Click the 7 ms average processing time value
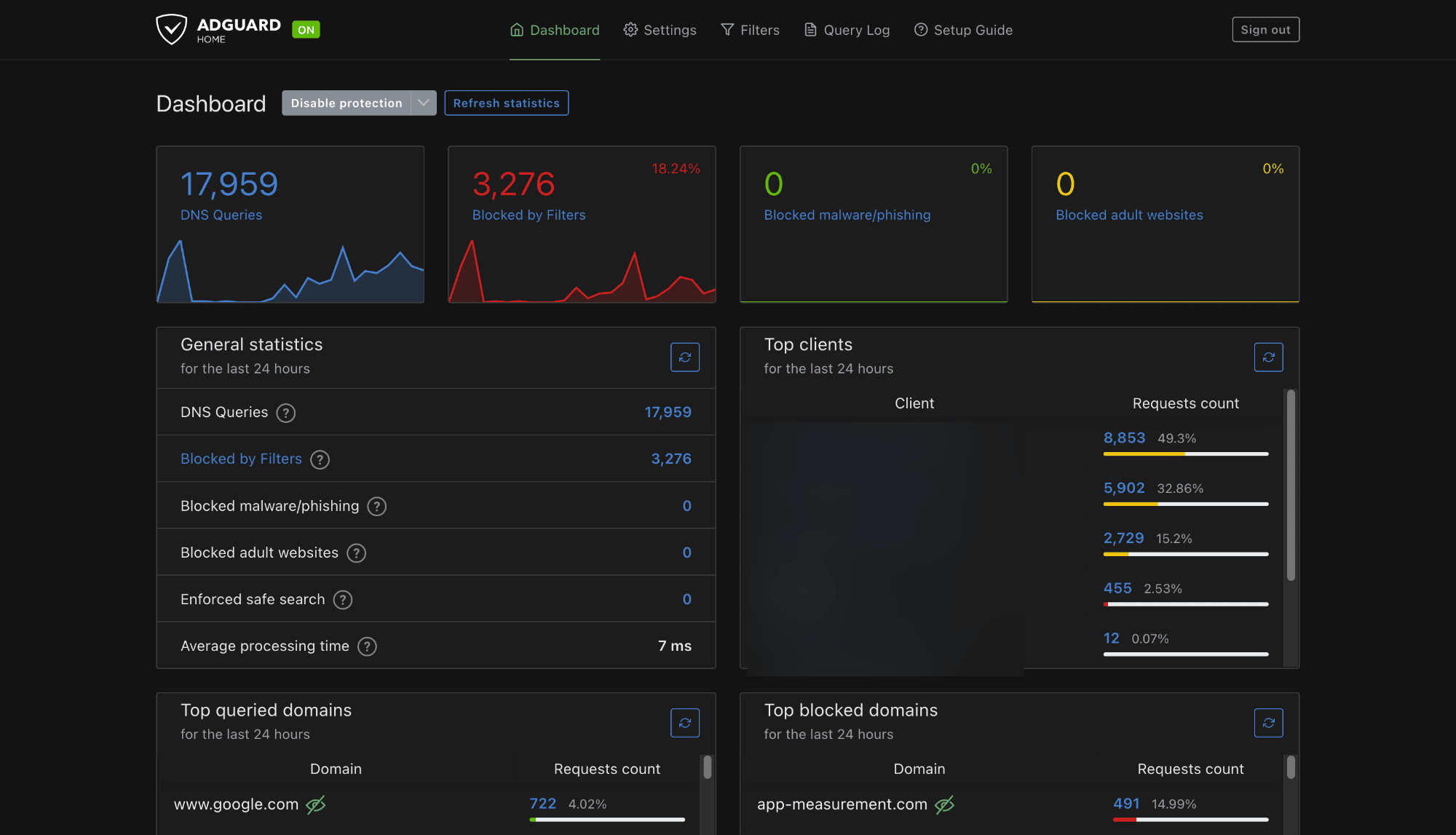This screenshot has height=835, width=1456. click(x=675, y=646)
